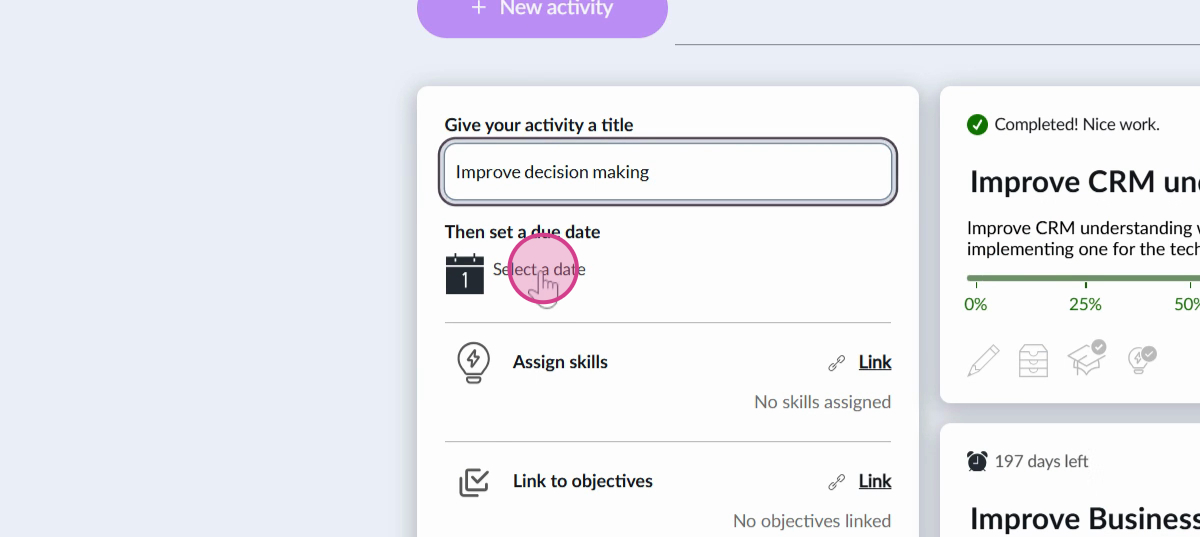Screen dimensions: 1200x537
Task: Click the 0% mark on progress bar
Action: 975,279
